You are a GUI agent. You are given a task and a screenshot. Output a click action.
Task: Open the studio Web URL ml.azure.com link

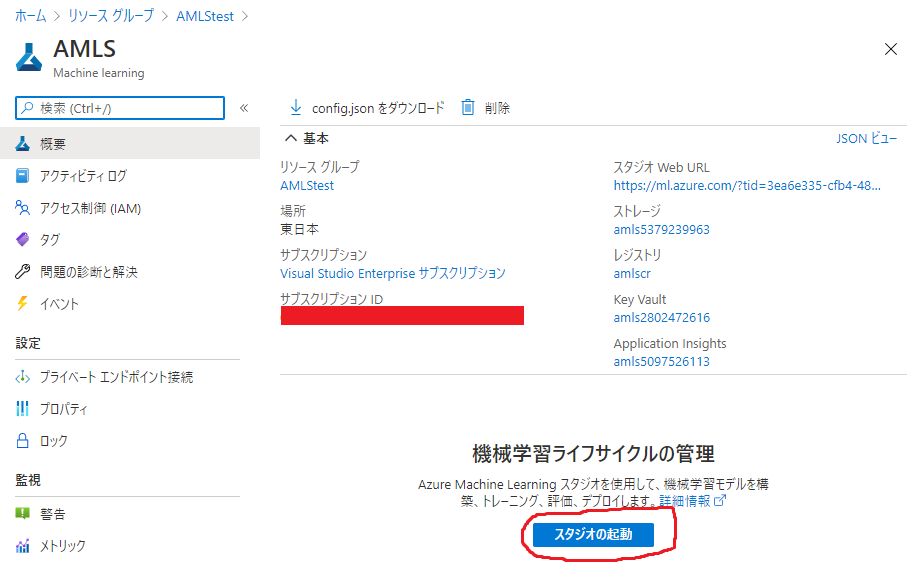tap(747, 186)
